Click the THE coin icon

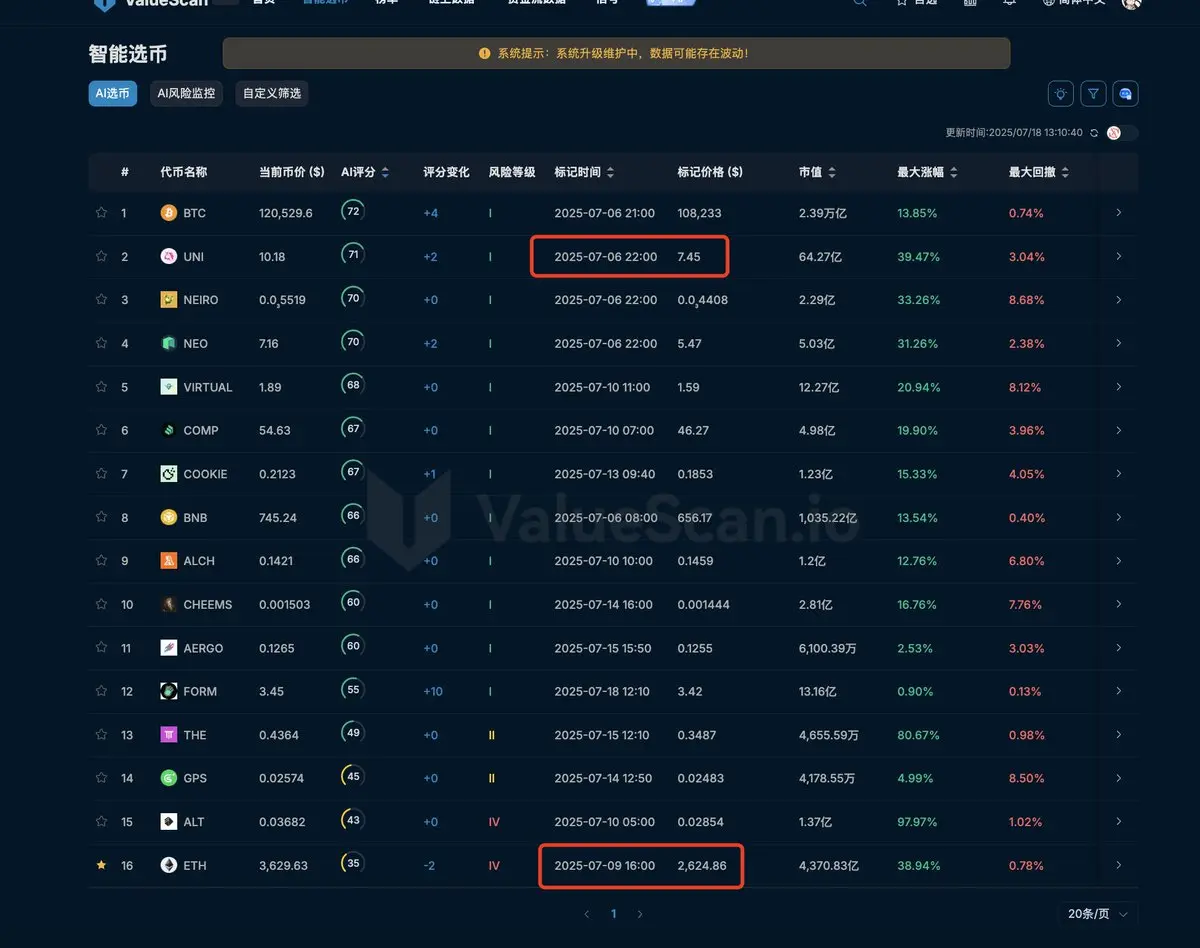[169, 735]
